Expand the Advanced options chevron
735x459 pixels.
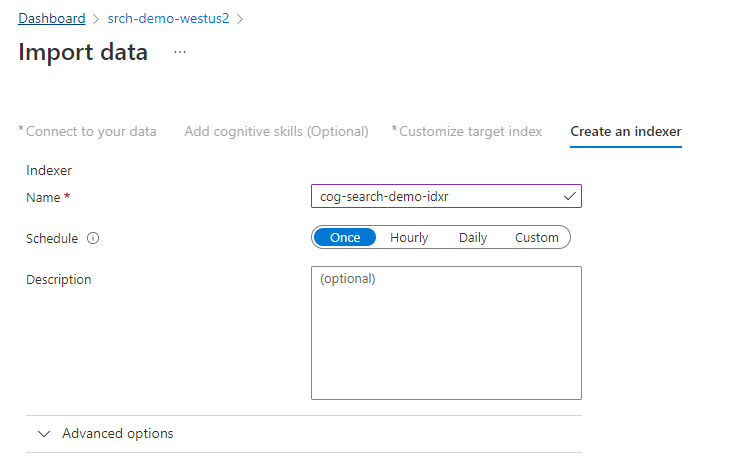(43, 434)
